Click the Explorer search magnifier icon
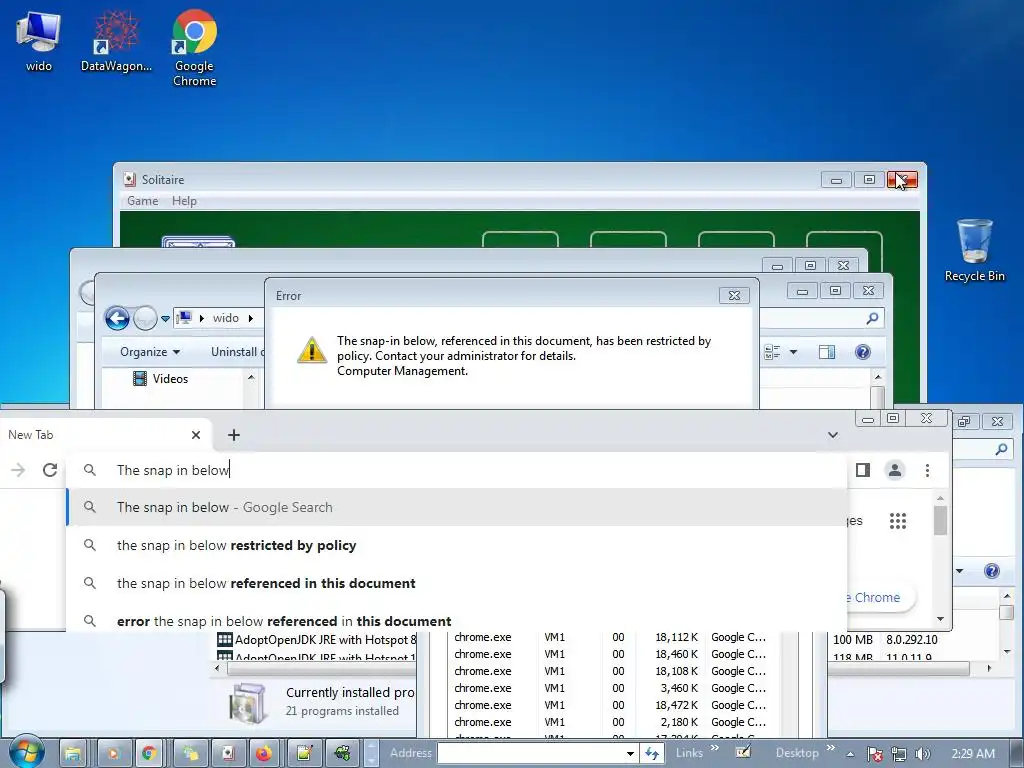The height and width of the screenshot is (768, 1024). tap(872, 318)
